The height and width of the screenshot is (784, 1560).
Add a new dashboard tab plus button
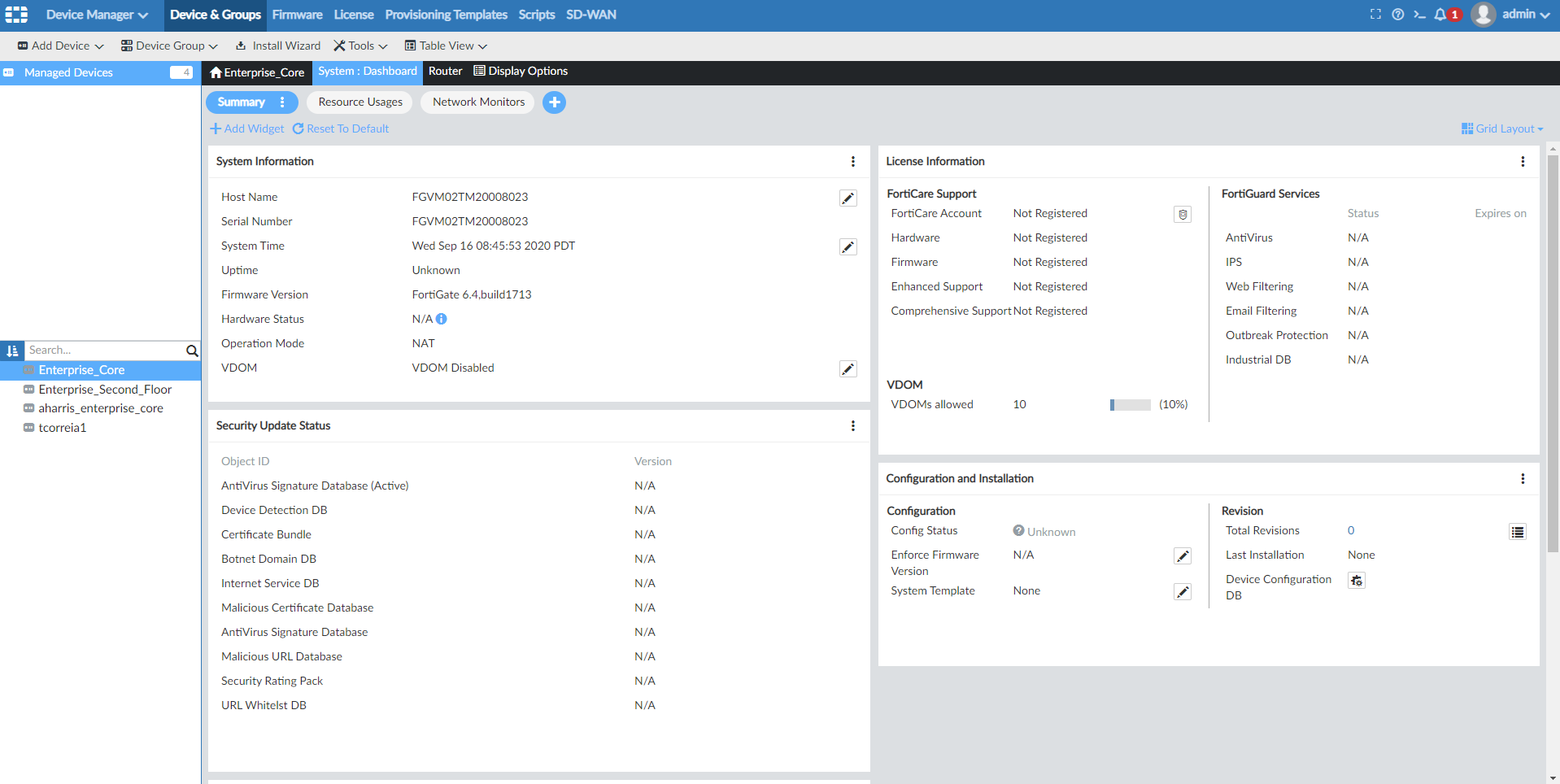coord(554,102)
